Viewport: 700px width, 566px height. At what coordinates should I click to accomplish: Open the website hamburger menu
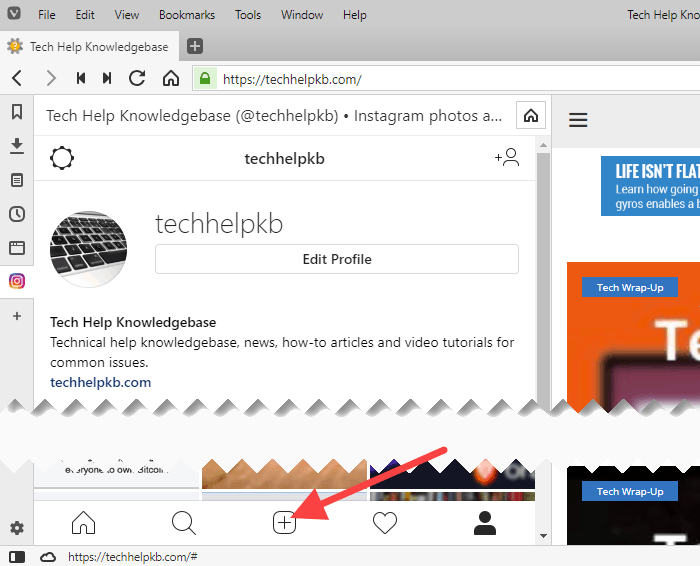click(578, 120)
